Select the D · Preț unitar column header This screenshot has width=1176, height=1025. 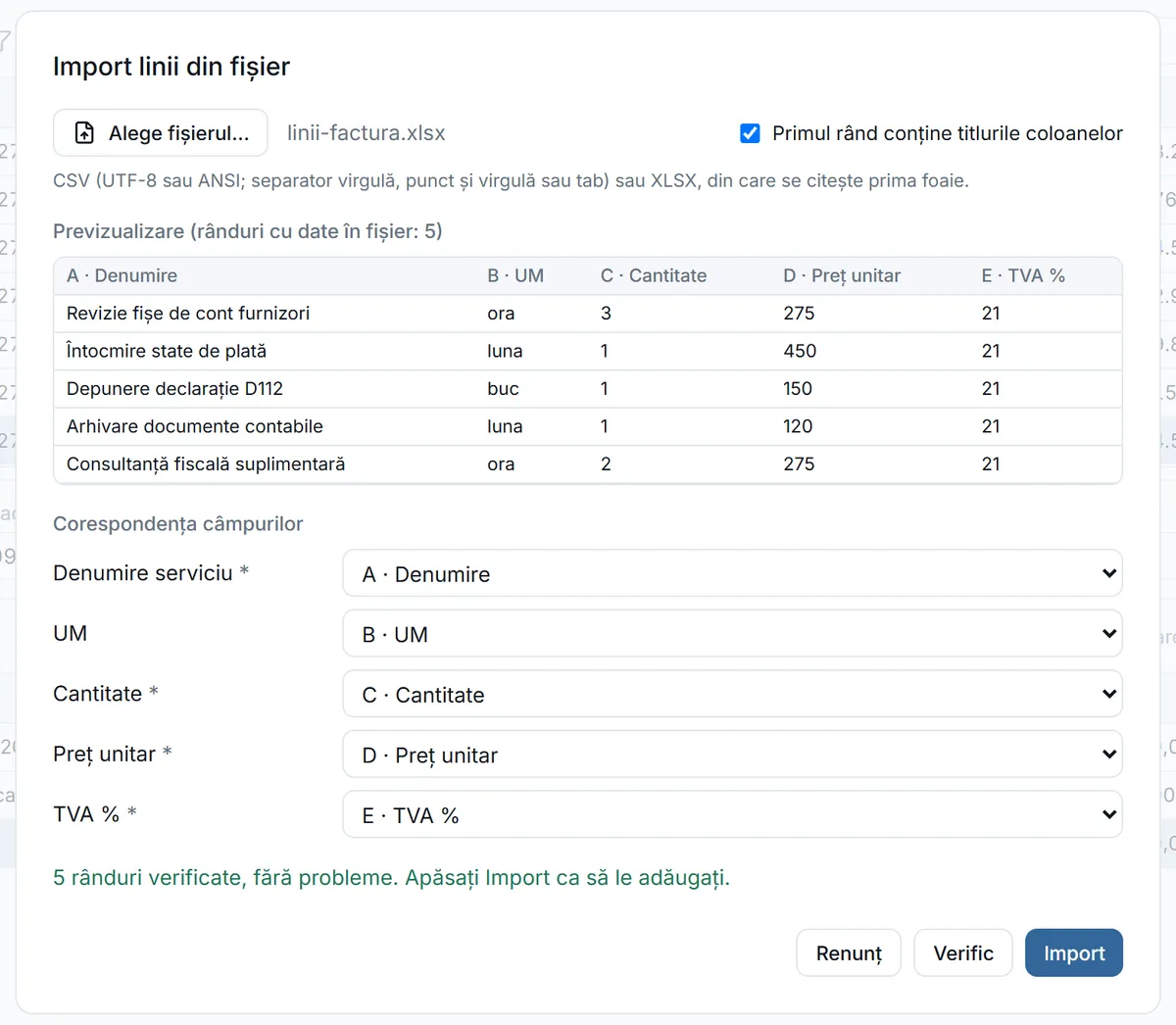(x=842, y=275)
